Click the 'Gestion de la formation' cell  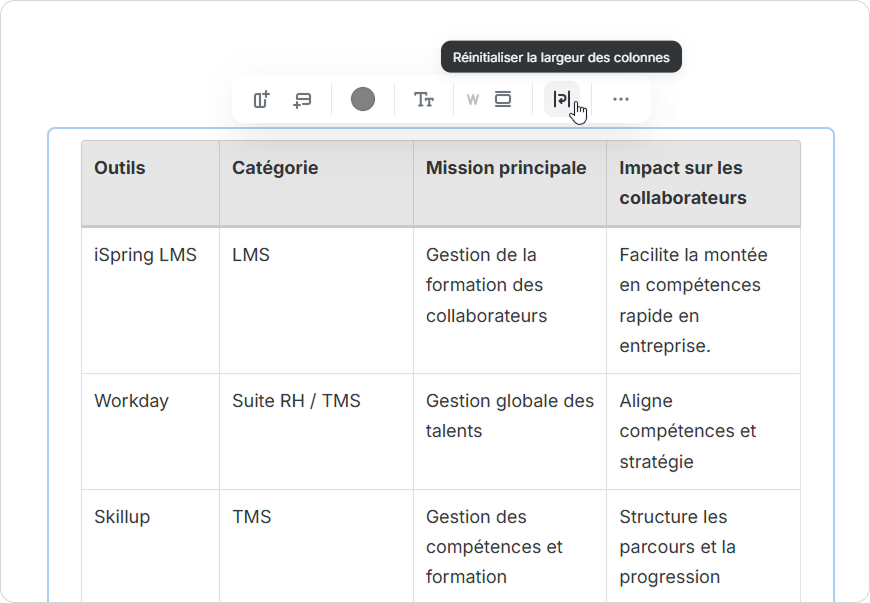[x=486, y=285]
